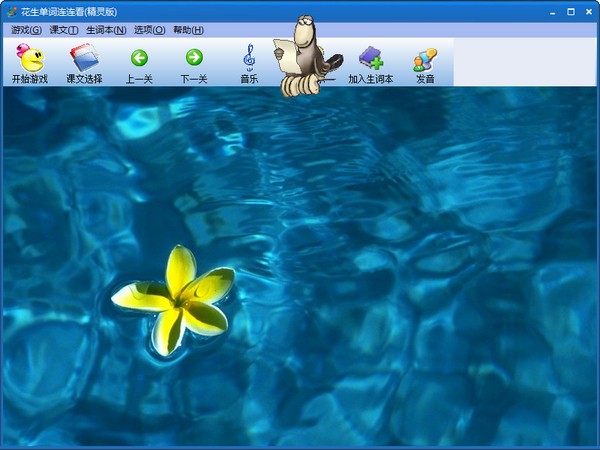Toggle the 音乐 music icon

coord(249,62)
